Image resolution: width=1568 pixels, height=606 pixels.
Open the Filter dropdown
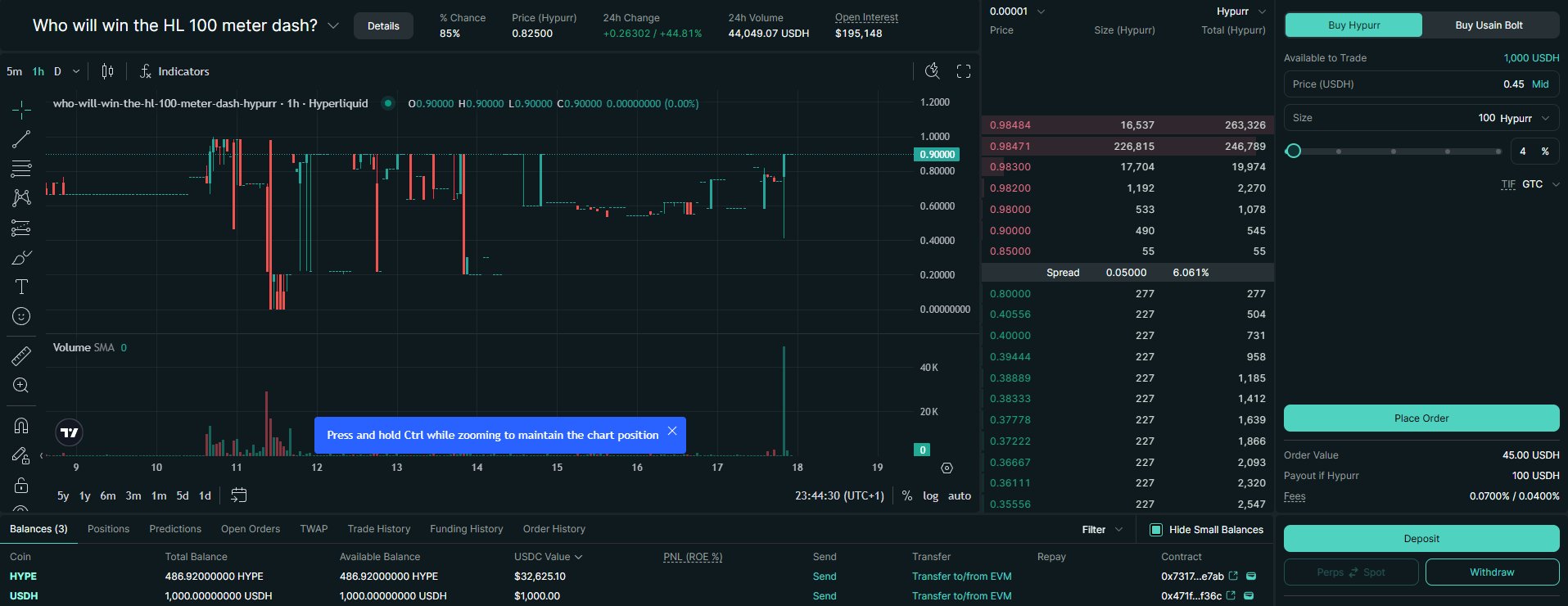pos(1102,530)
